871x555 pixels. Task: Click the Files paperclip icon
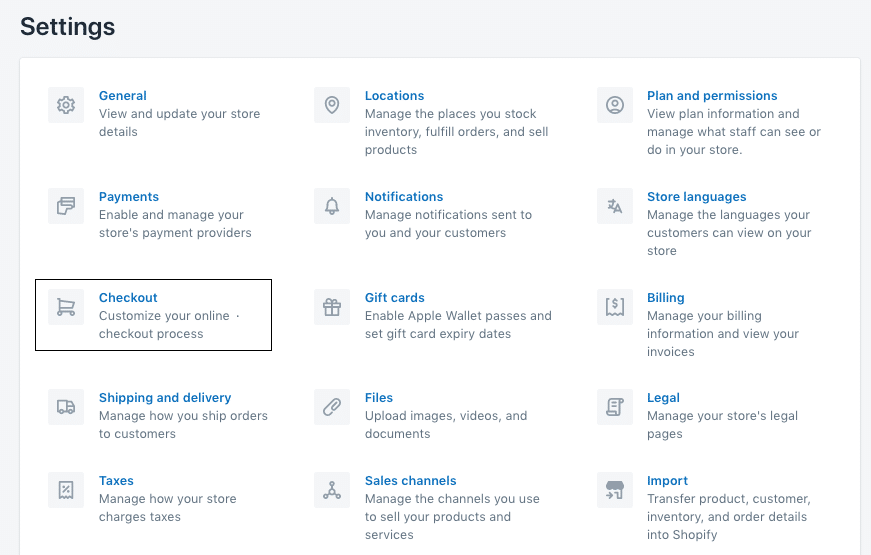(x=332, y=407)
